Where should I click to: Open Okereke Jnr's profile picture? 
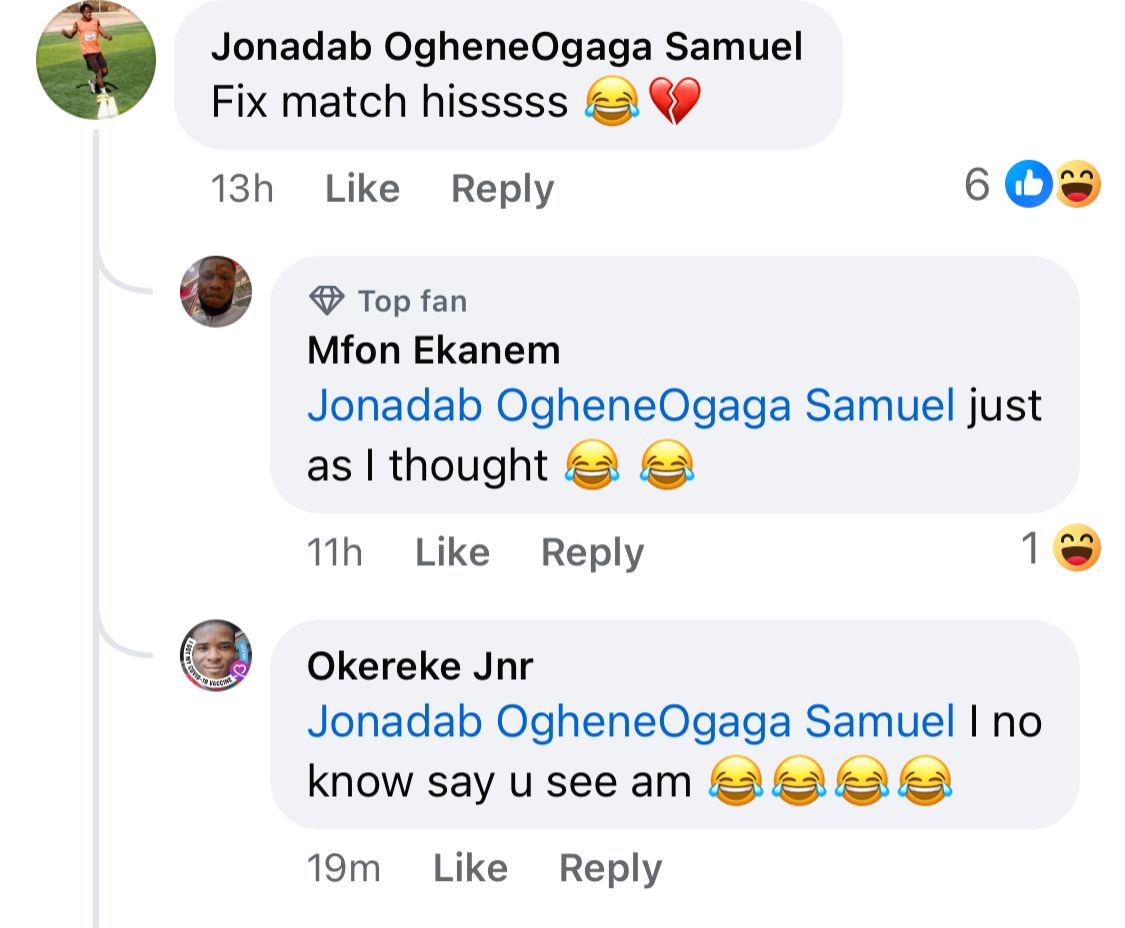pyautogui.click(x=216, y=655)
